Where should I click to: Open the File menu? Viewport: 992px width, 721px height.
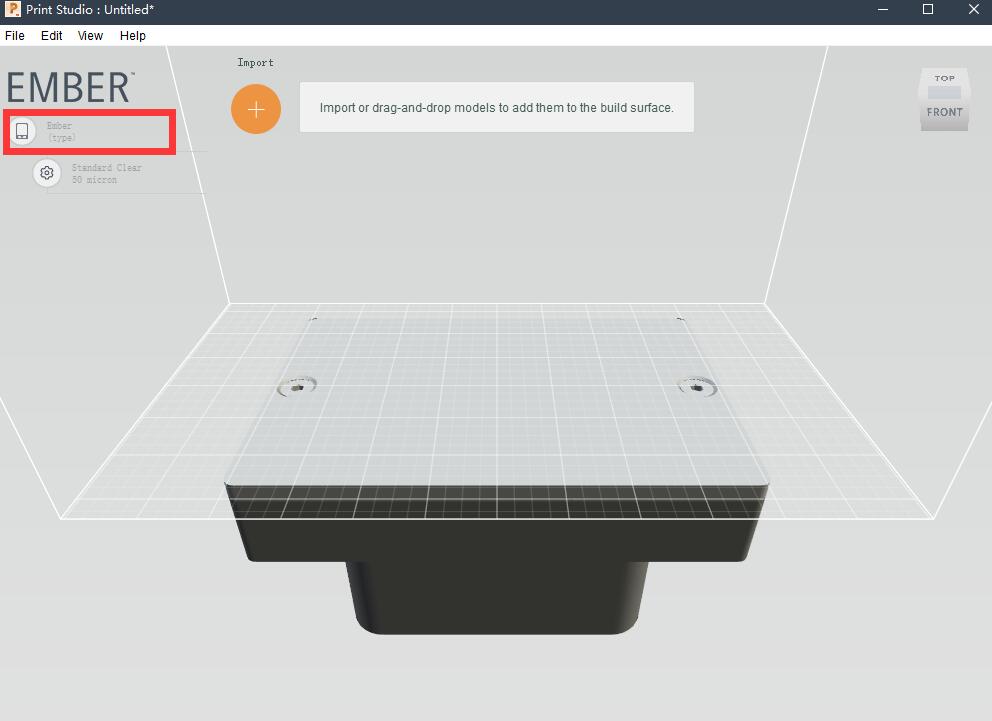(x=15, y=35)
